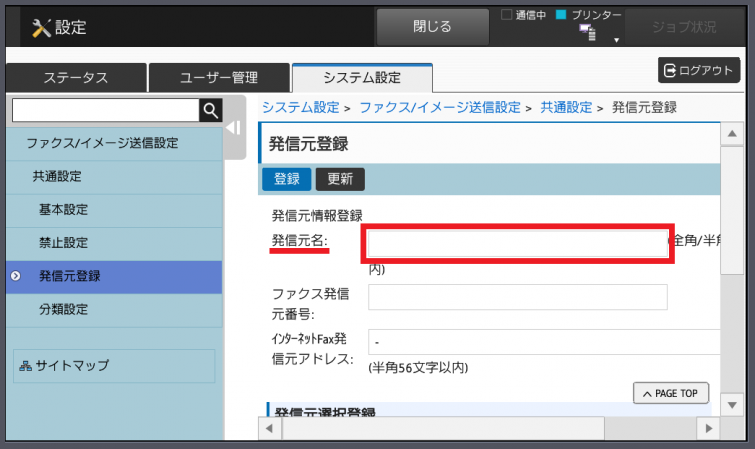The height and width of the screenshot is (449, 755).
Task: Click the blue 登録 button
Action: pyautogui.click(x=286, y=179)
